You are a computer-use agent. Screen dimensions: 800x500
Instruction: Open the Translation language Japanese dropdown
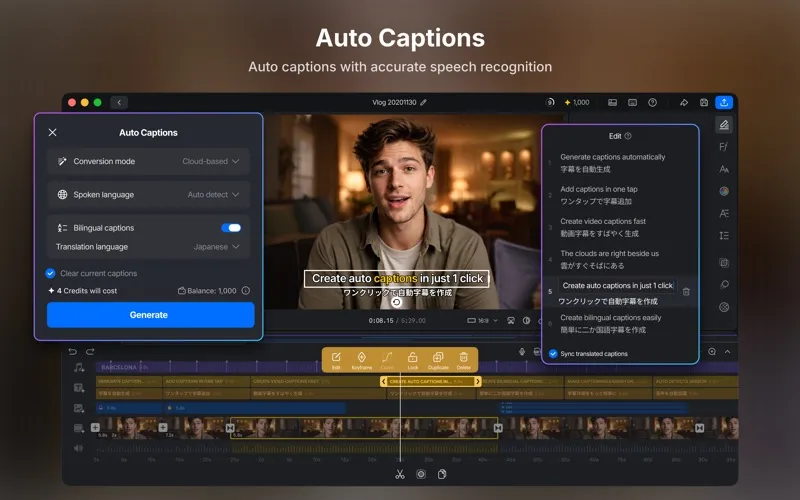tap(216, 247)
